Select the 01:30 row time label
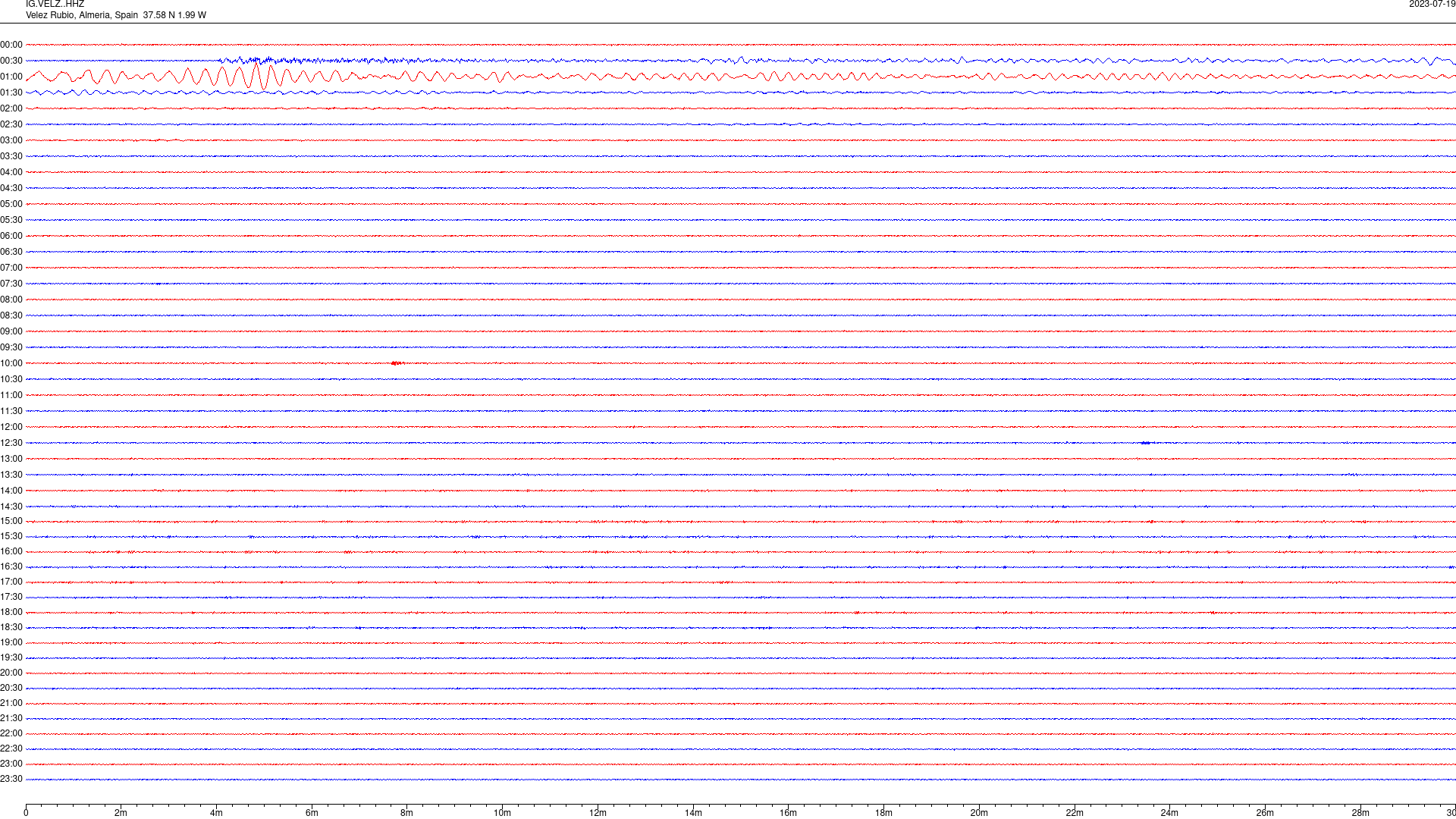This screenshot has height=819, width=1456. tap(11, 93)
